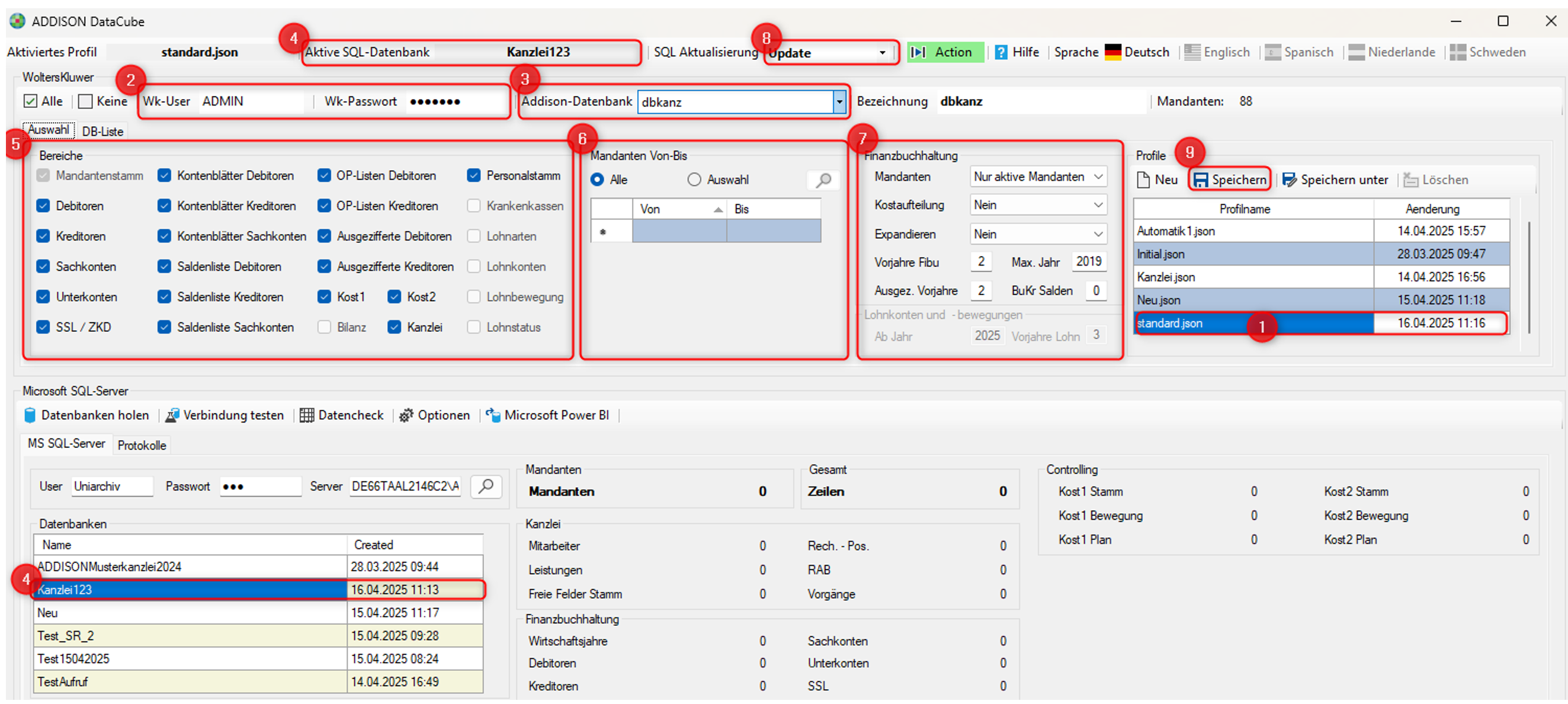Click the Neu profile document icon
Screen dimensions: 1568x704
(1143, 180)
